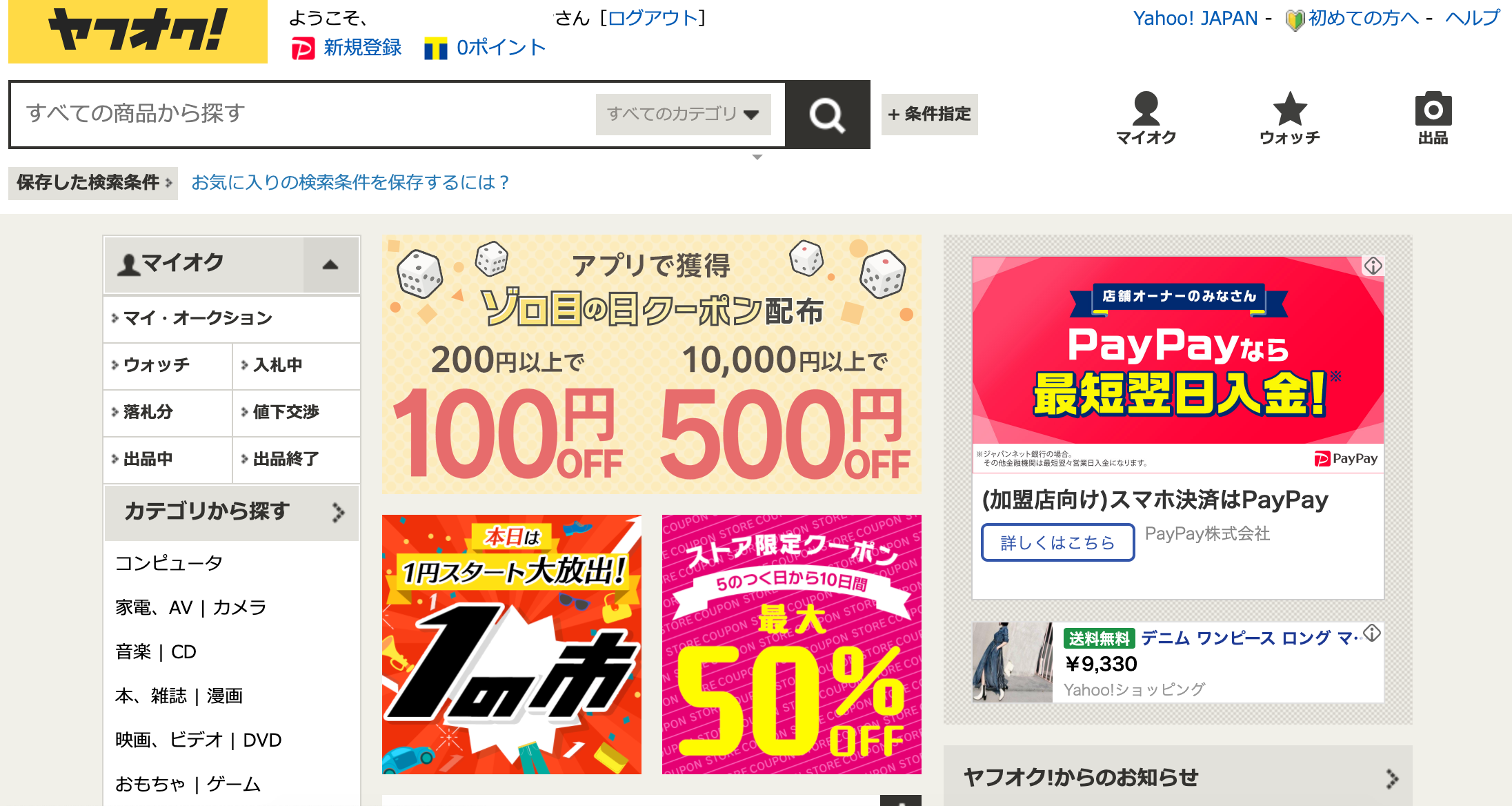This screenshot has width=1512, height=806.
Task: Click the ヤフオク! logo
Action: [138, 32]
